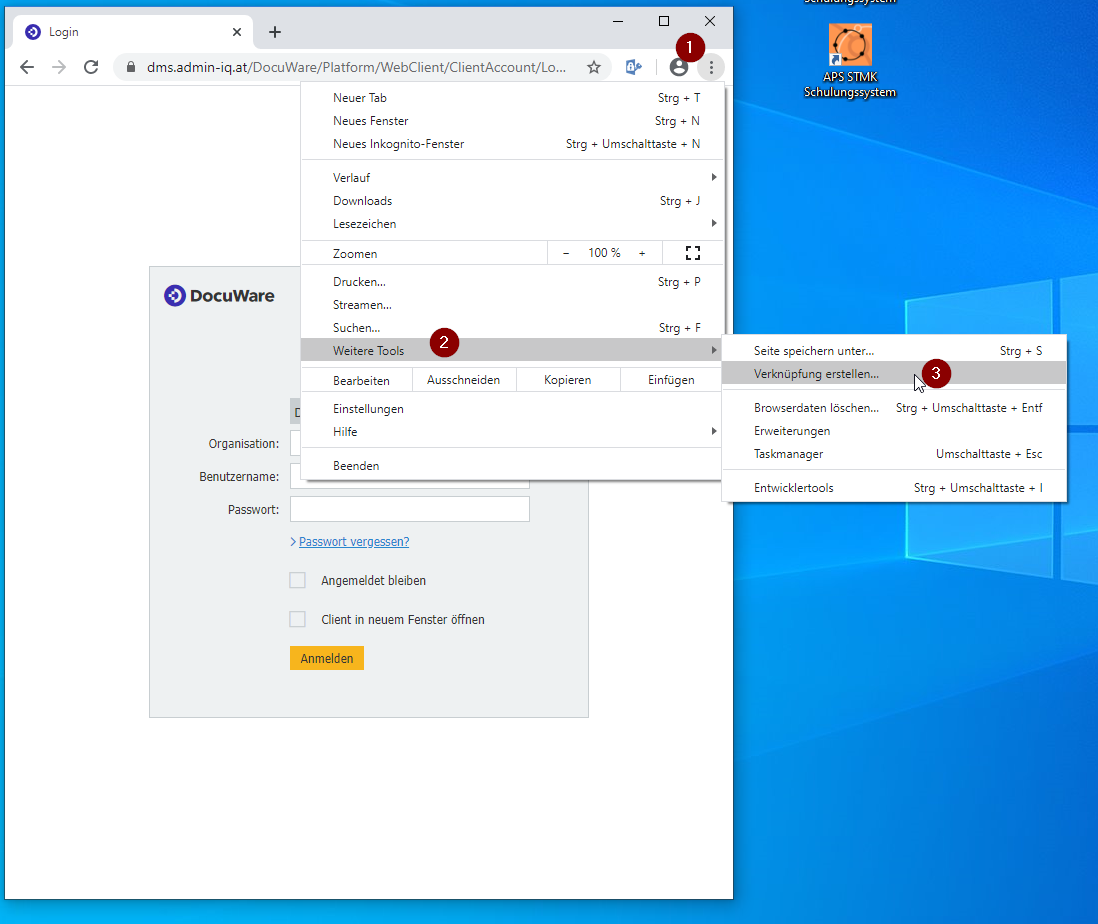This screenshot has height=924, width=1098.
Task: Choose Streamen... from menu
Action: coord(511,305)
